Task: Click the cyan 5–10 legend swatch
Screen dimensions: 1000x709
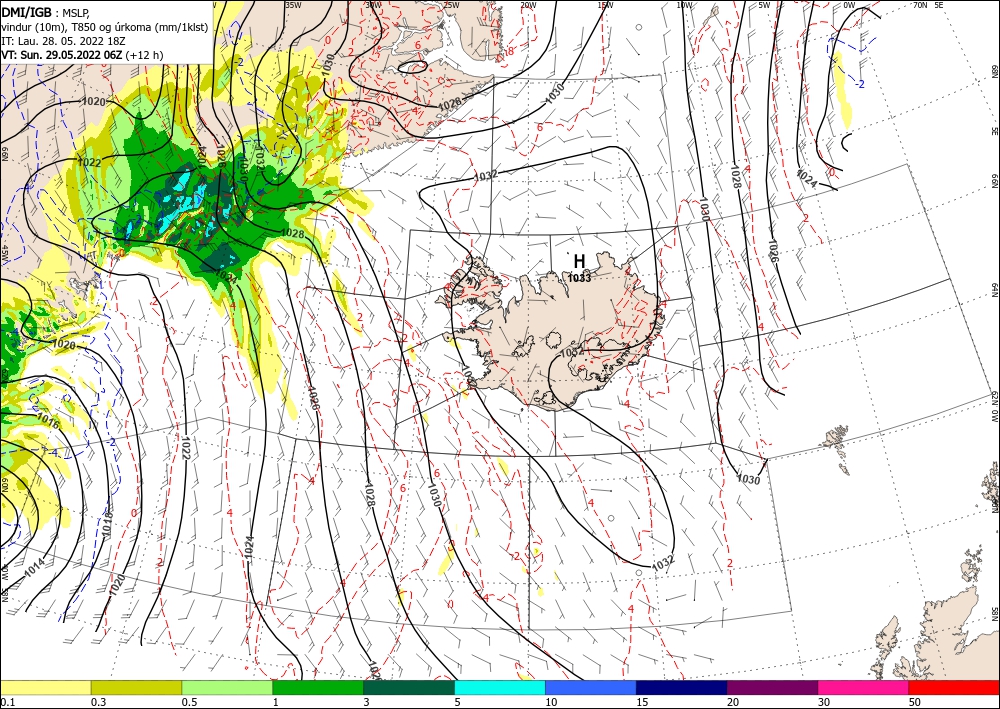Action: [x=500, y=687]
